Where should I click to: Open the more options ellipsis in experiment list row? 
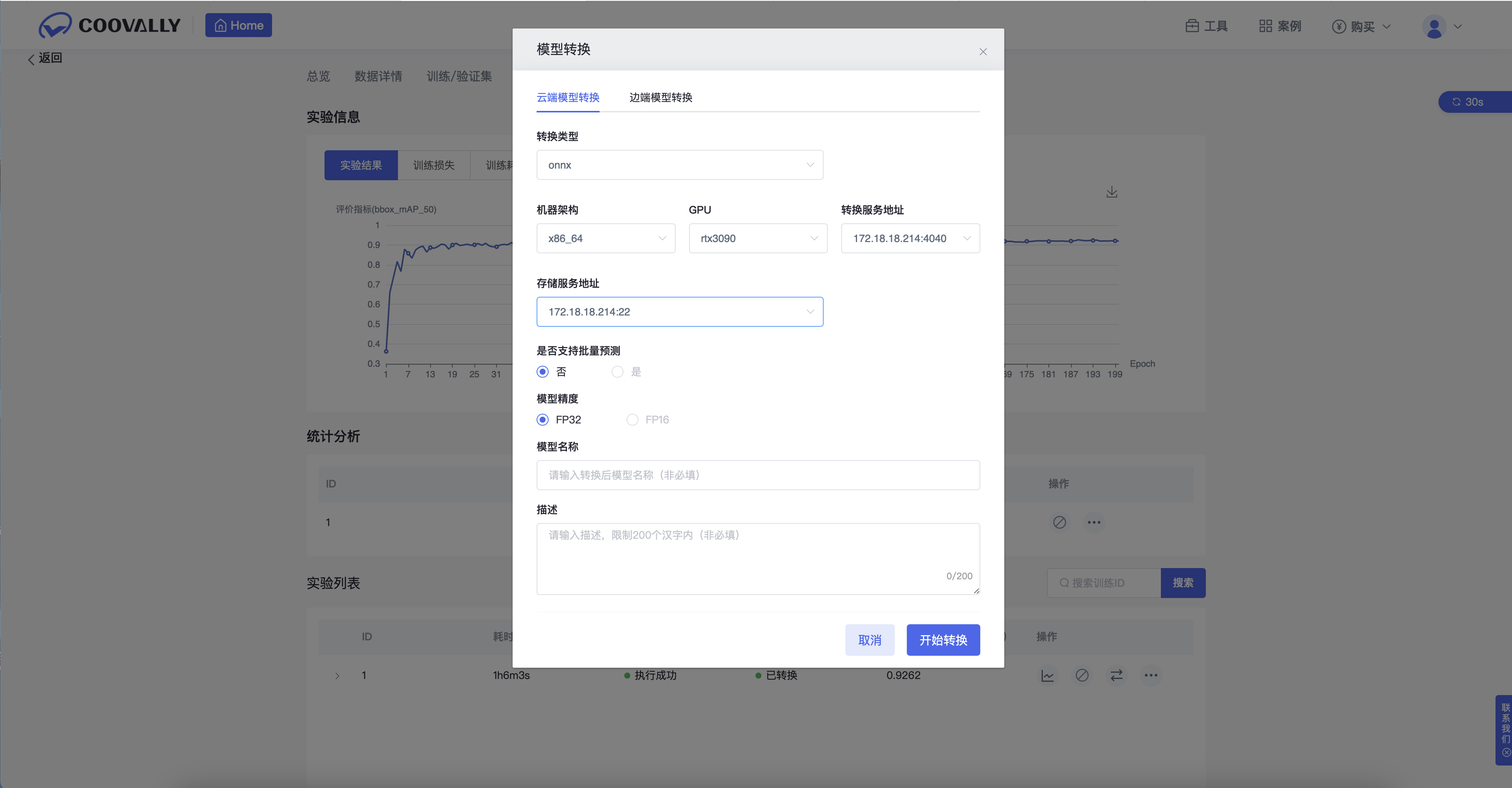(x=1150, y=675)
